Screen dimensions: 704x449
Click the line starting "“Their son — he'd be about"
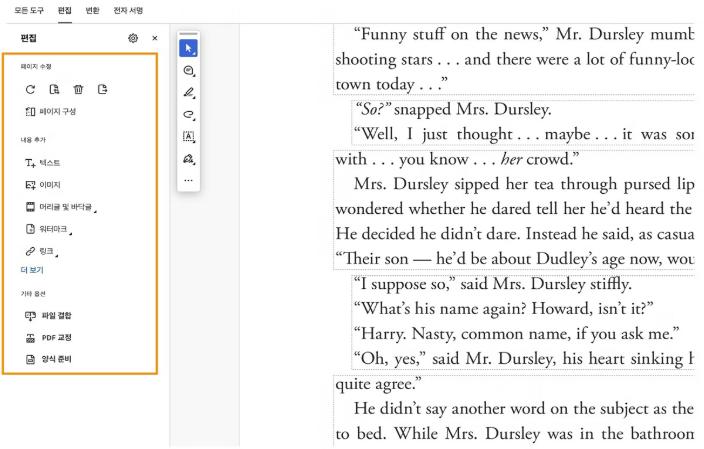[515, 259]
